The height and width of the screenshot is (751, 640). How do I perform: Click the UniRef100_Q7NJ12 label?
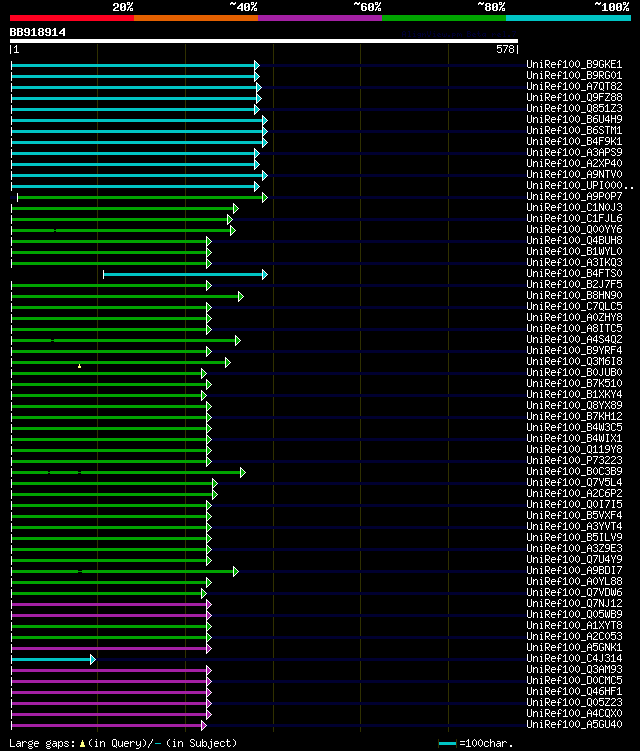574,603
